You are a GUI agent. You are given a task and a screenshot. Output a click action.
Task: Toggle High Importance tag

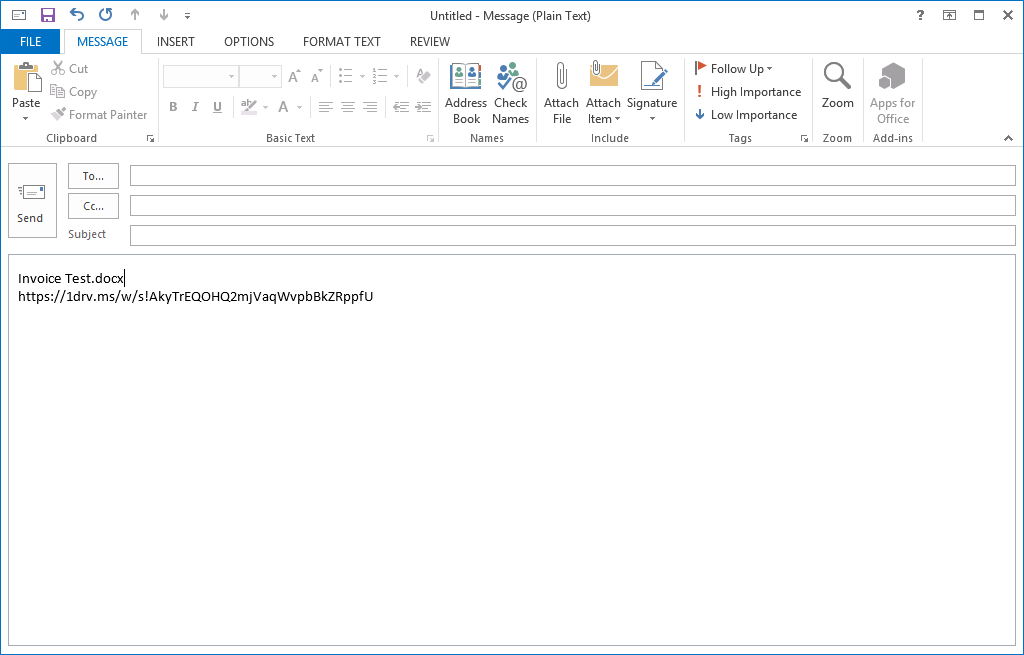click(x=747, y=92)
